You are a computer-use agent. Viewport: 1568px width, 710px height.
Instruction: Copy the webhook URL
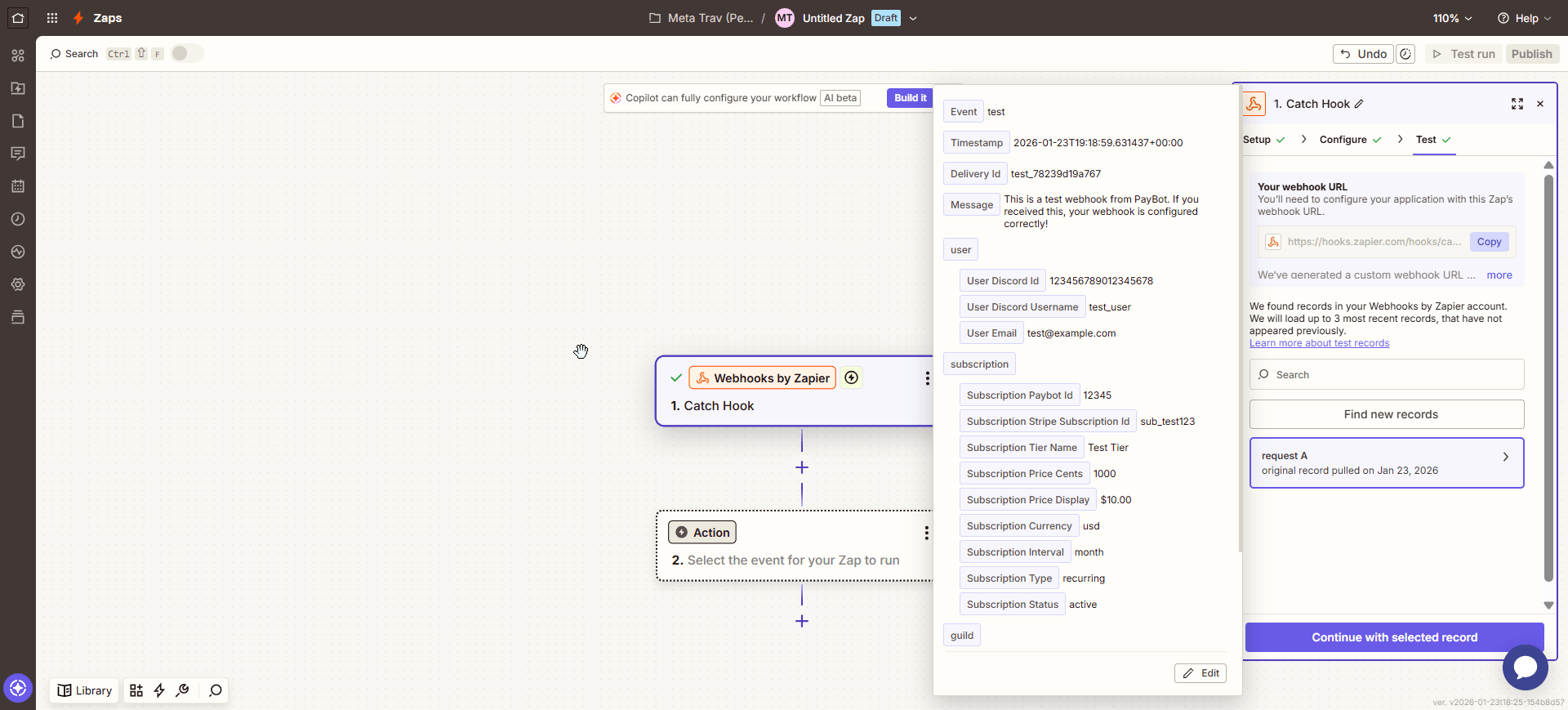tap(1489, 242)
